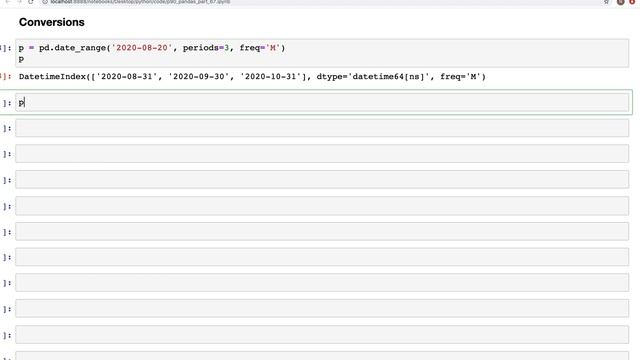Click the '2020-08-20' date string in code

(x=142, y=48)
